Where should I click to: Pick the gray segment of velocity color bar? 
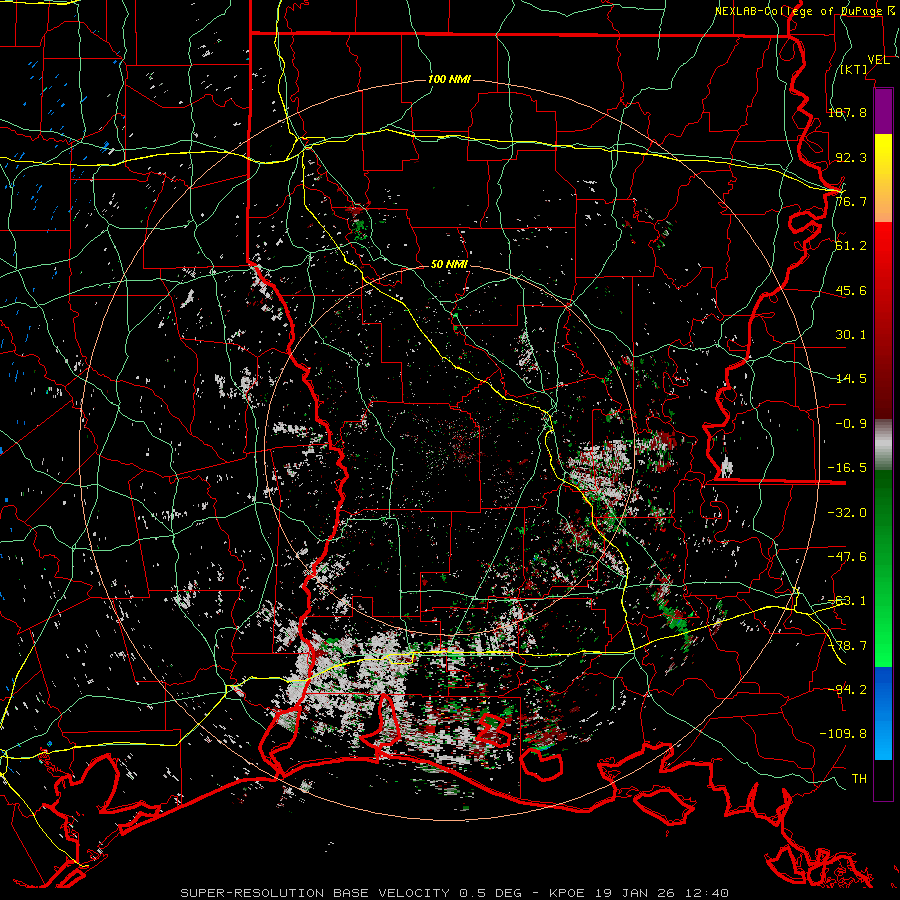pos(883,445)
